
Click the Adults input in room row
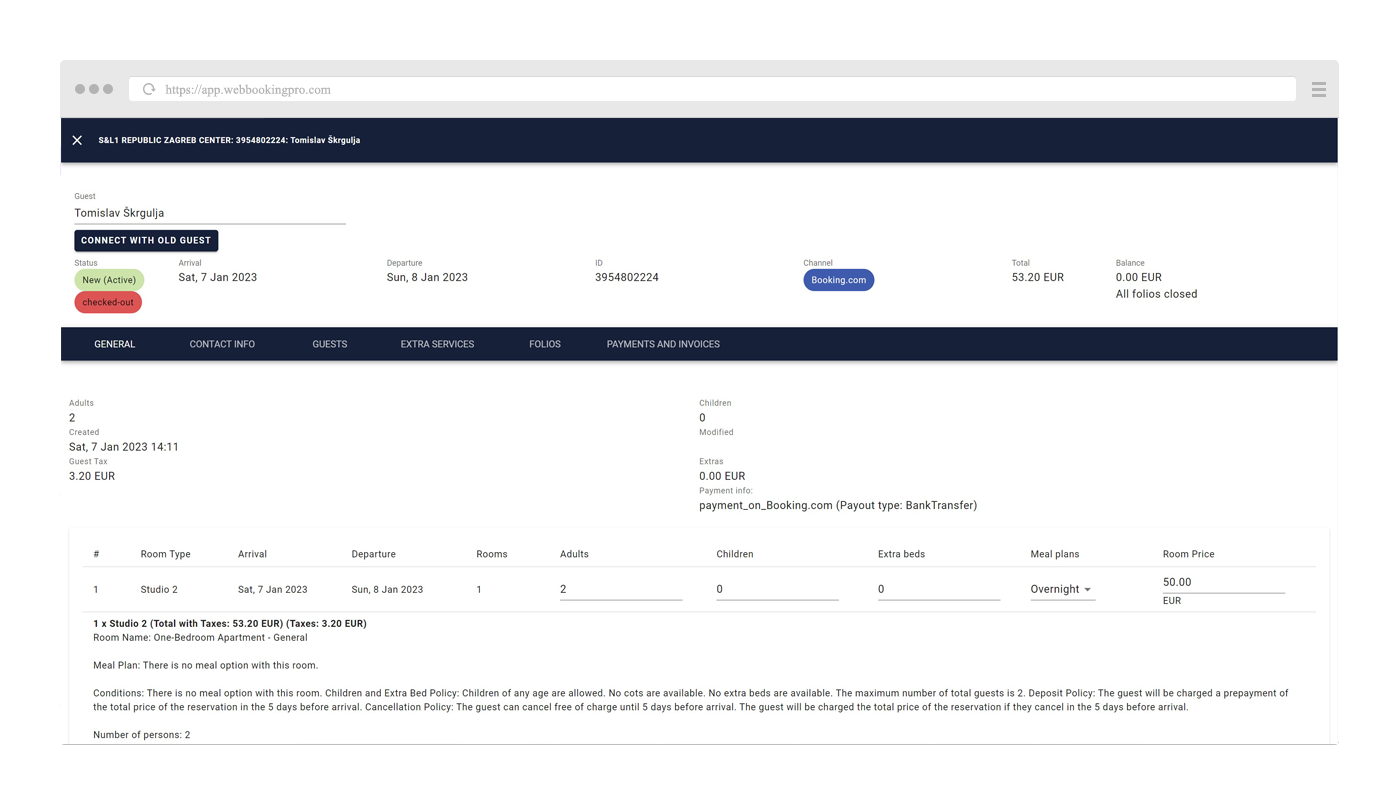620,590
